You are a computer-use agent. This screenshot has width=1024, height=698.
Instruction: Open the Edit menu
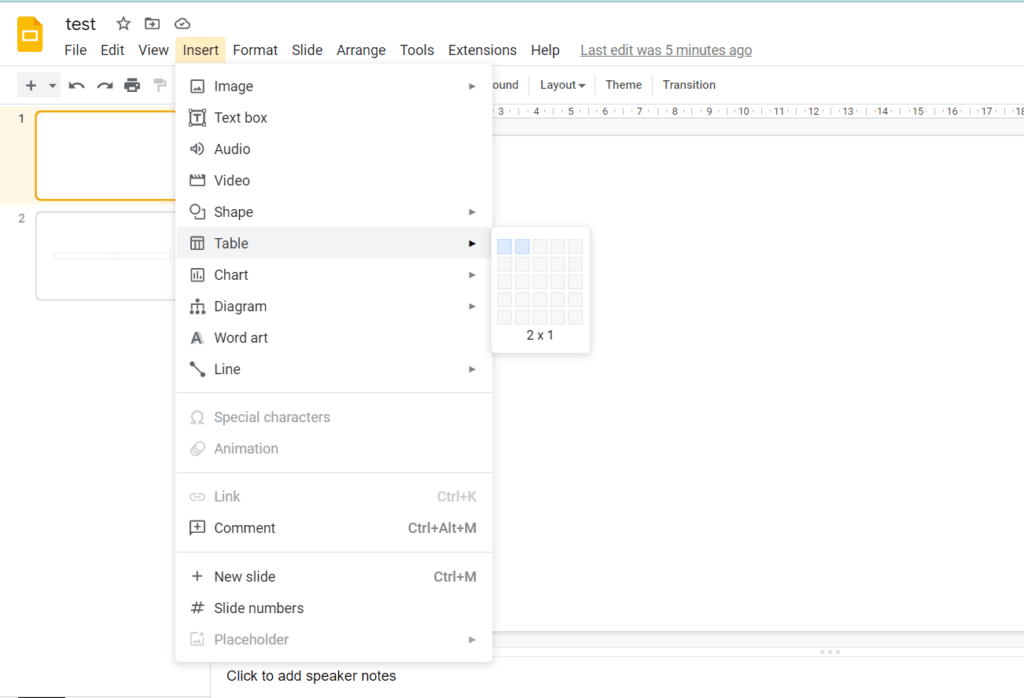[112, 50]
